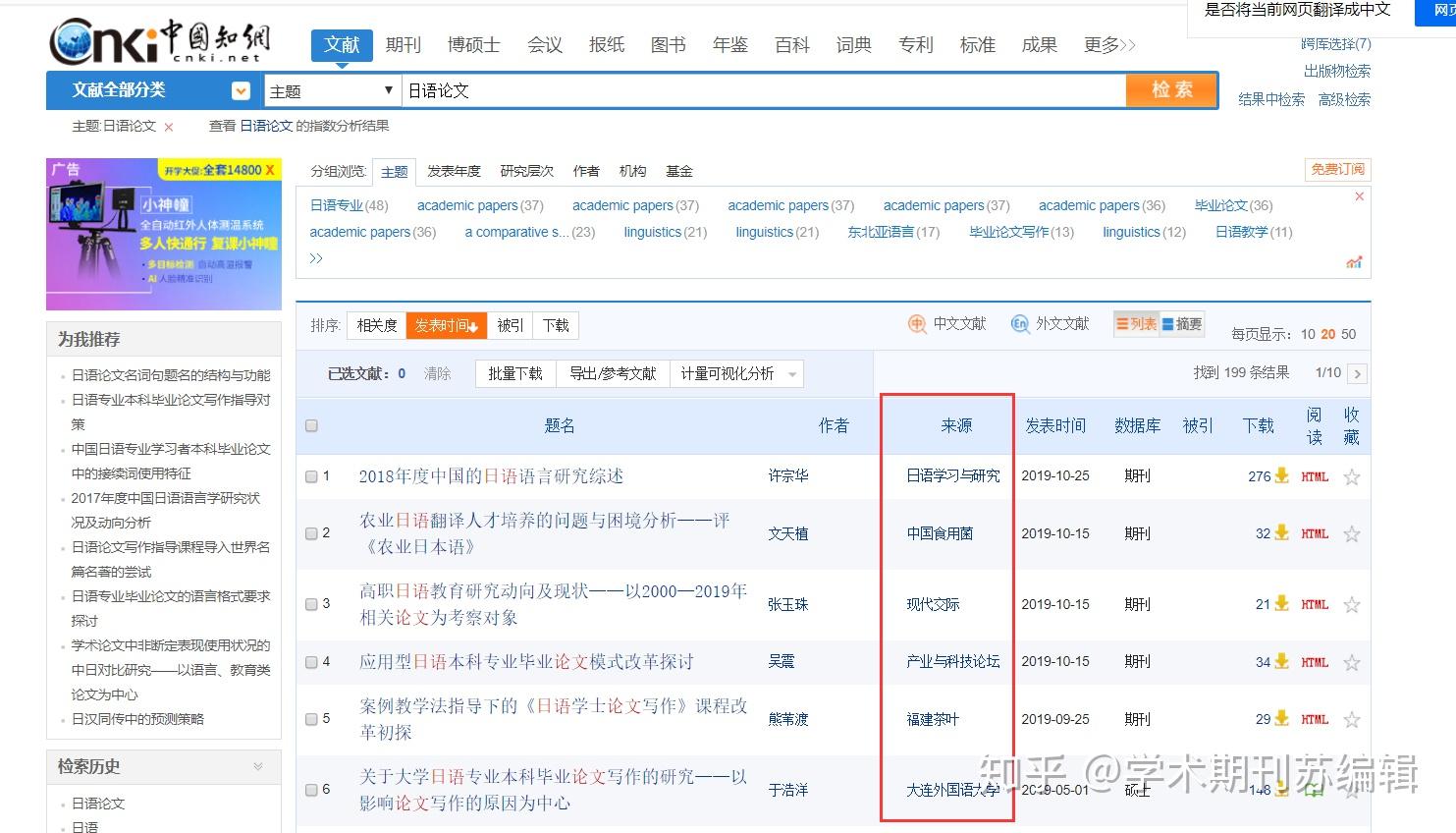
Task: Close the advertisement banner X
Action: tap(270, 170)
